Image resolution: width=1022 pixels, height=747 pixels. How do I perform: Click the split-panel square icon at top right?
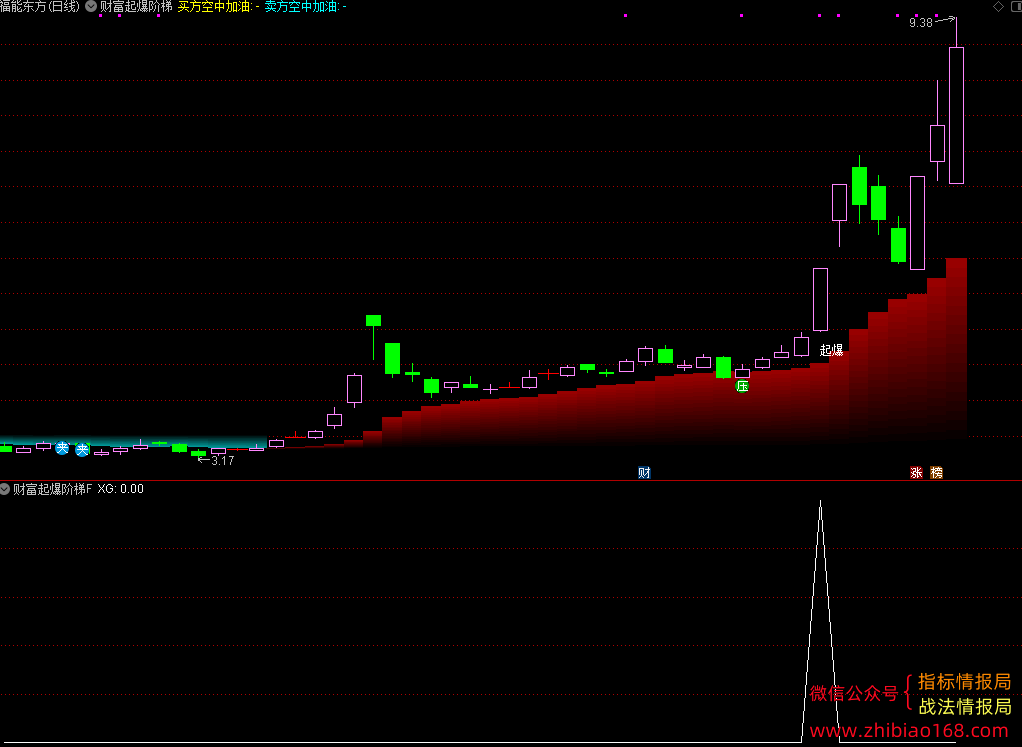point(1015,7)
